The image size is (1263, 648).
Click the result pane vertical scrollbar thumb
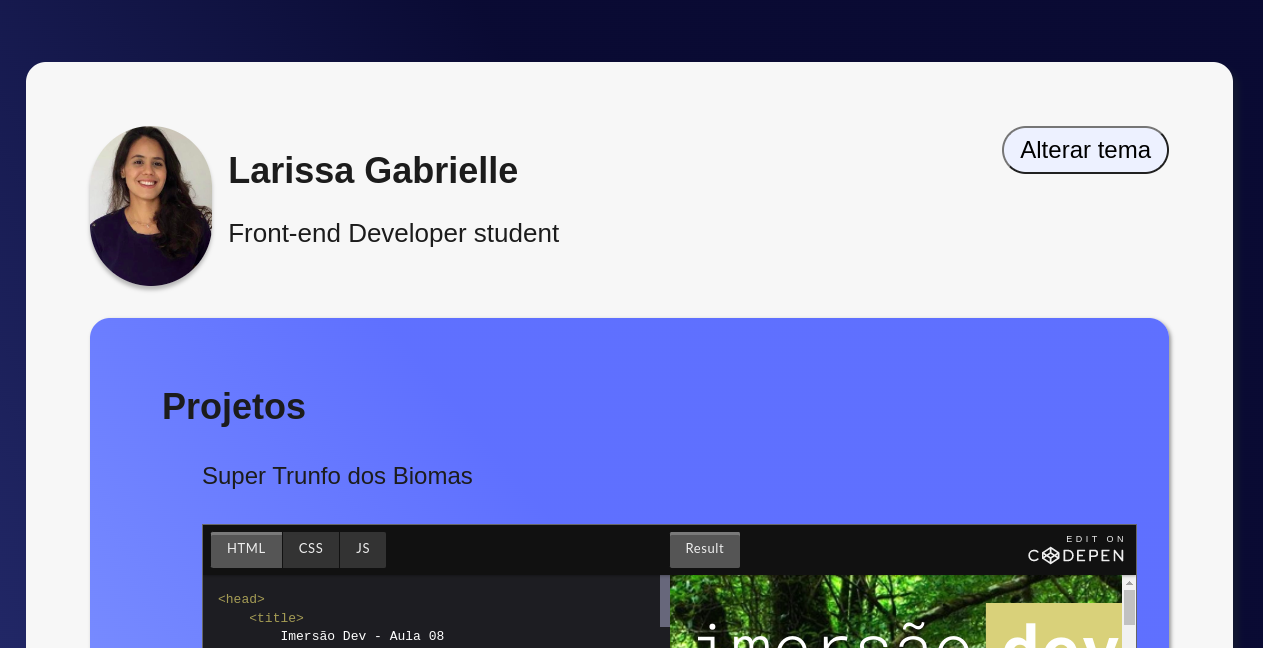(x=1129, y=607)
